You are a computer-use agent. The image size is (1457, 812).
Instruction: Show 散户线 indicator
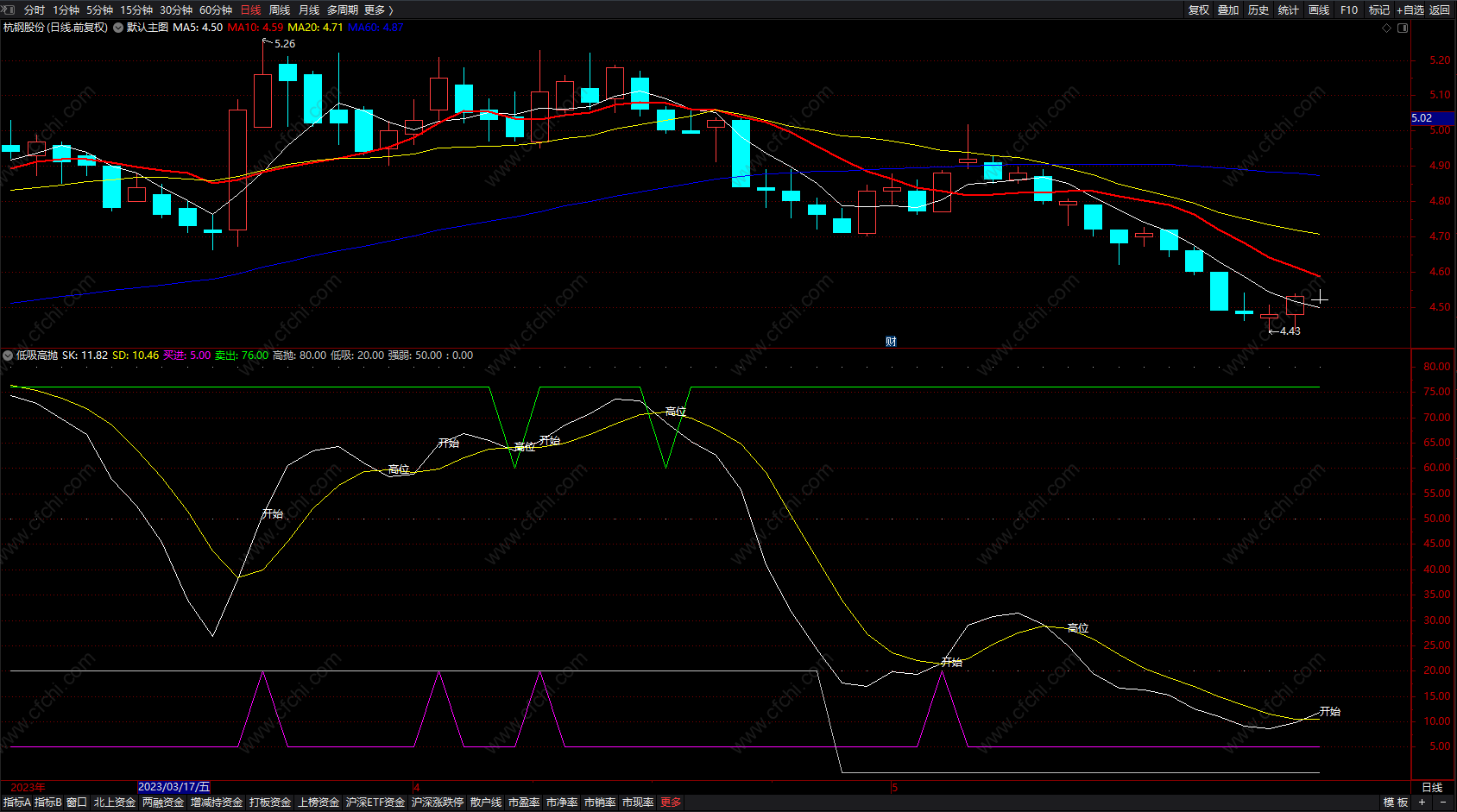tap(486, 803)
